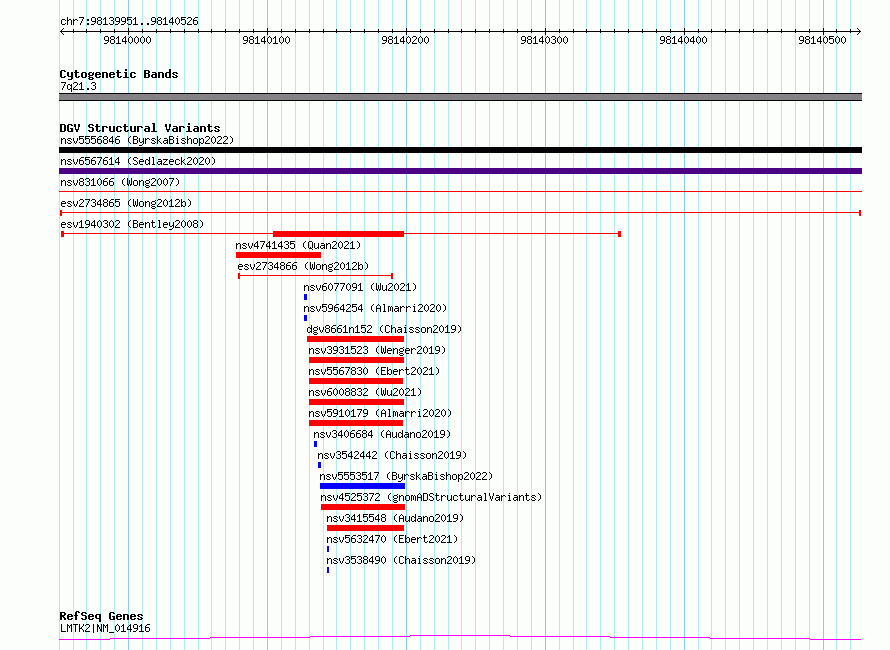
Task: Open esv2734866 (Wong2012b) variant label
Action: point(303,266)
